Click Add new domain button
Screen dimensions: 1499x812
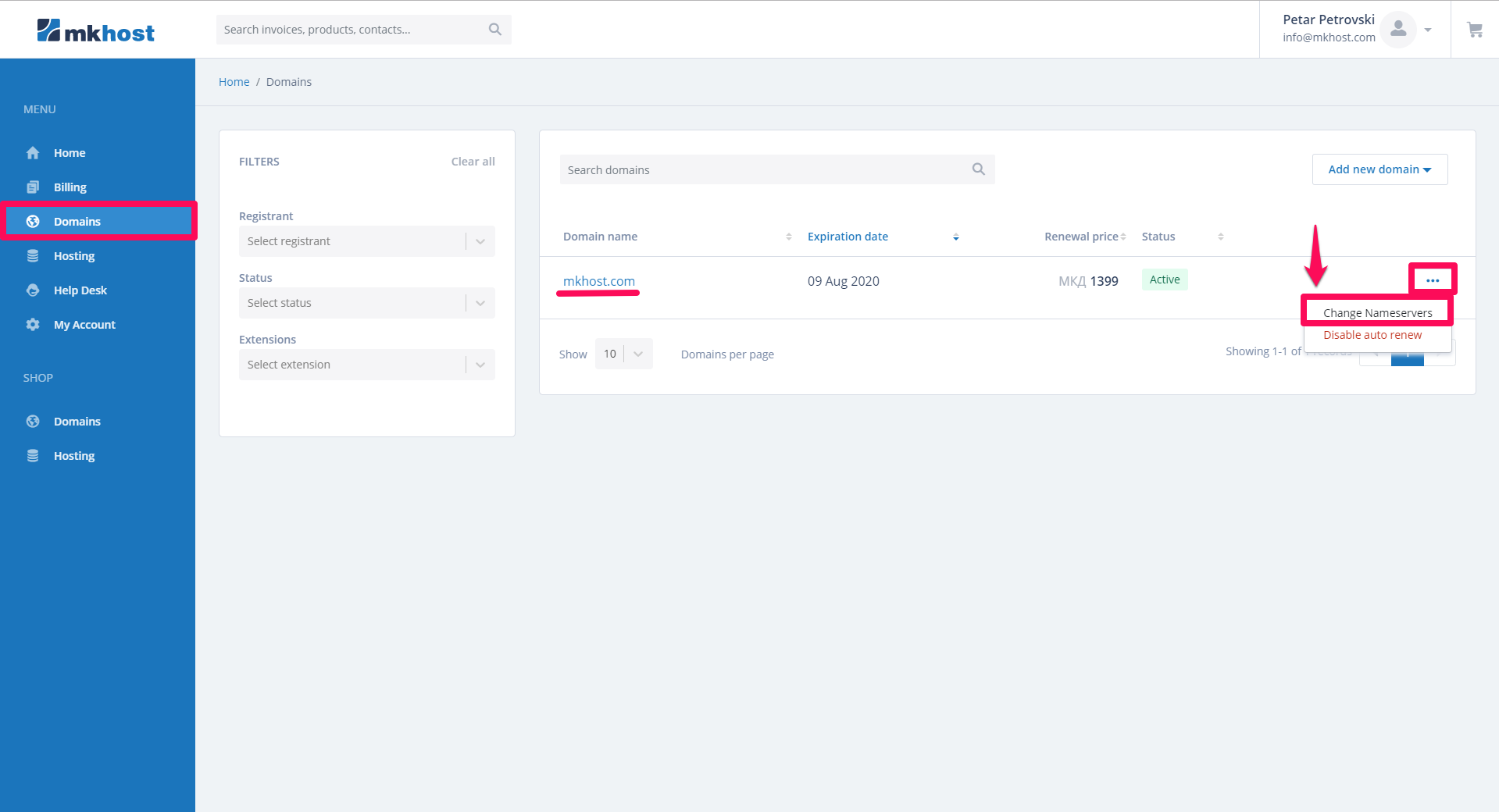(1379, 169)
